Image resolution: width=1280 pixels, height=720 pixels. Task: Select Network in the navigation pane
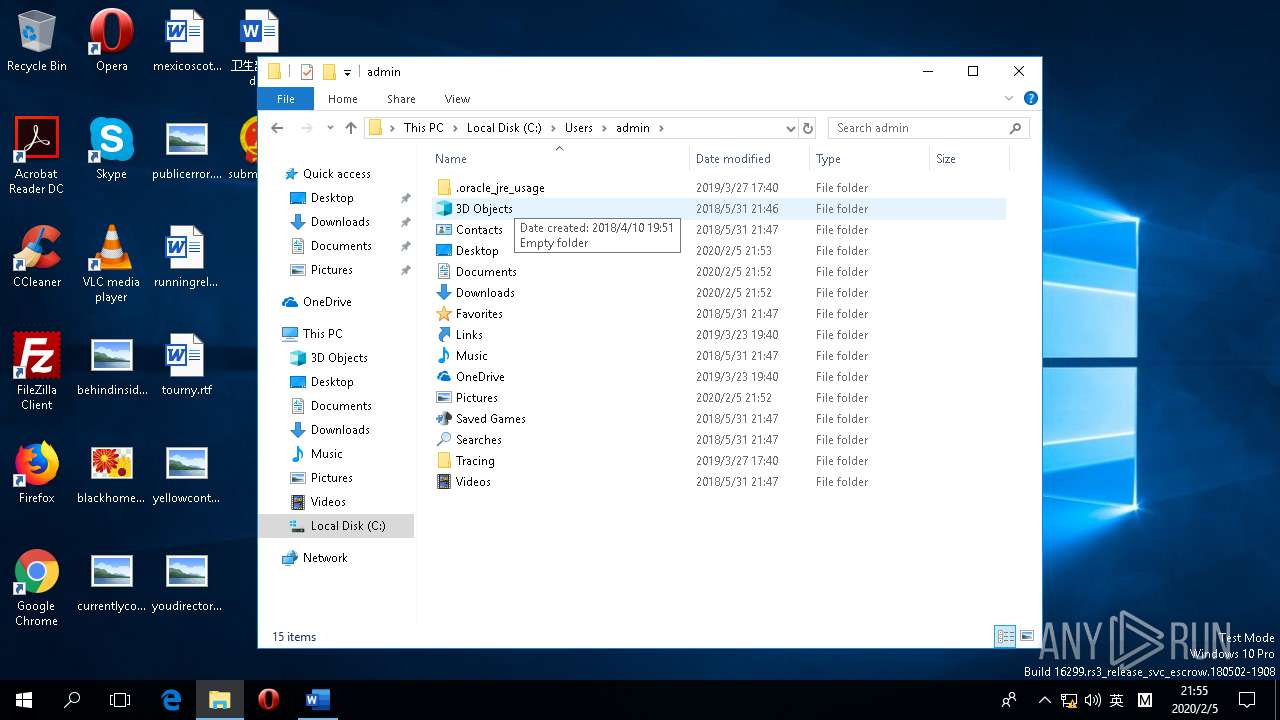[x=325, y=558]
